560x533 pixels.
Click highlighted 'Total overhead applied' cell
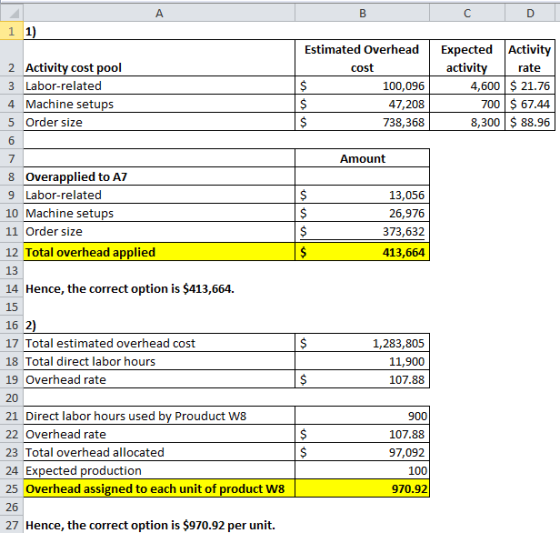(x=159, y=252)
